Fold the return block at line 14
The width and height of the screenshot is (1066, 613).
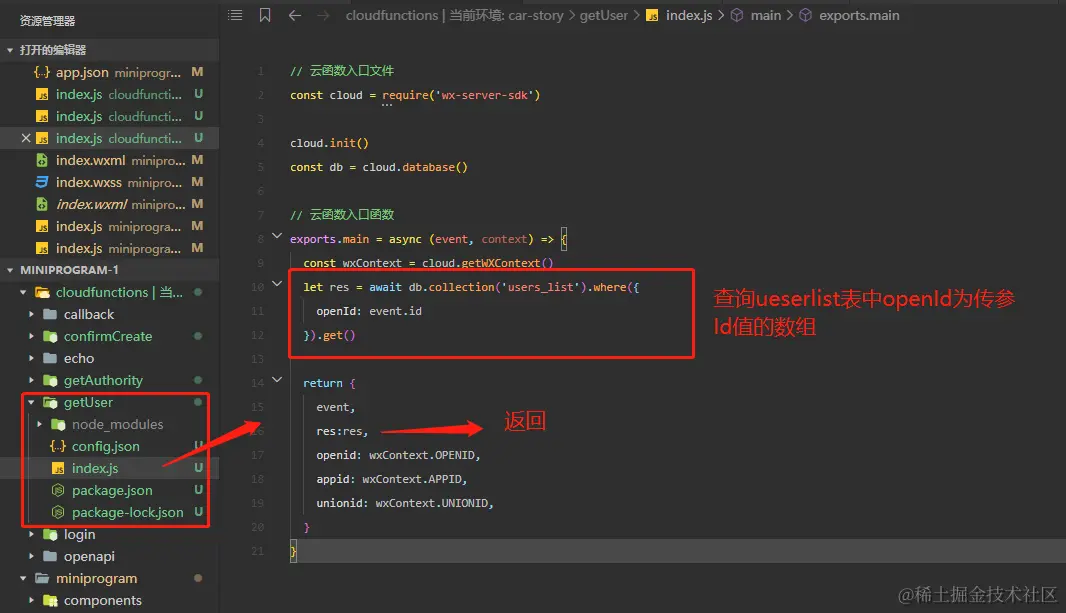point(277,382)
